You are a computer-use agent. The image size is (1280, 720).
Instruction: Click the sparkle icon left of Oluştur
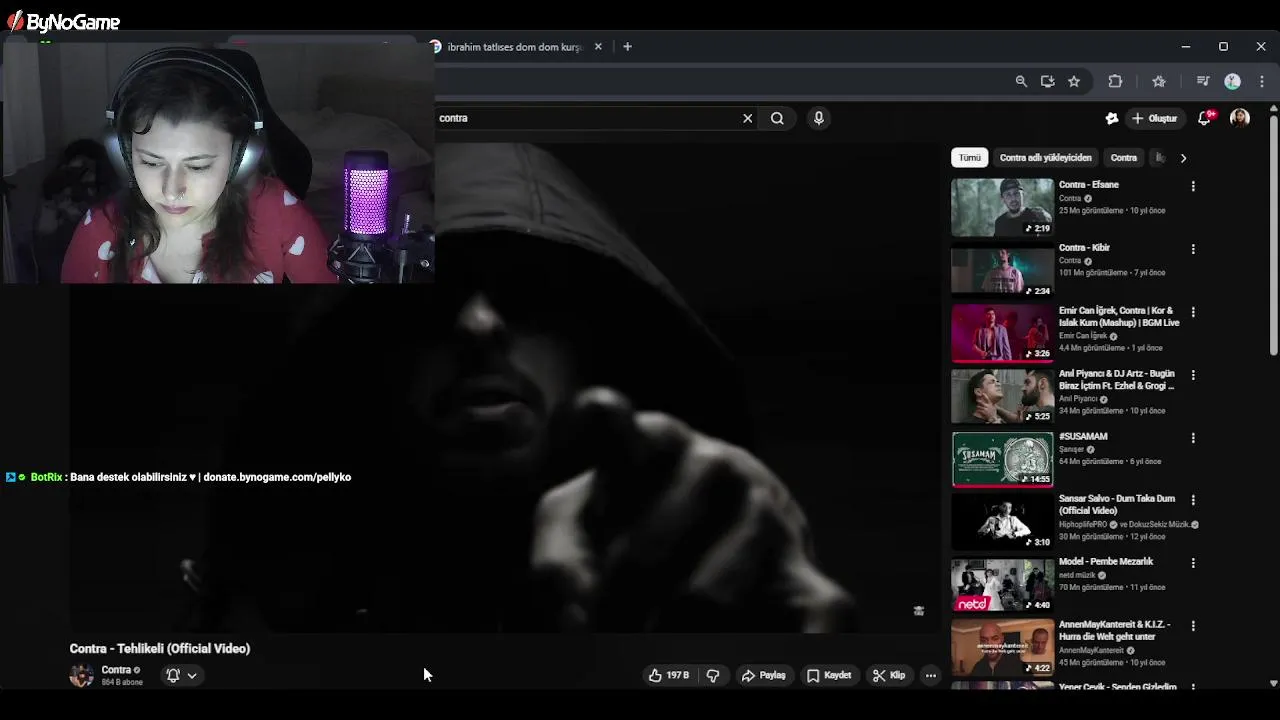pos(1111,118)
